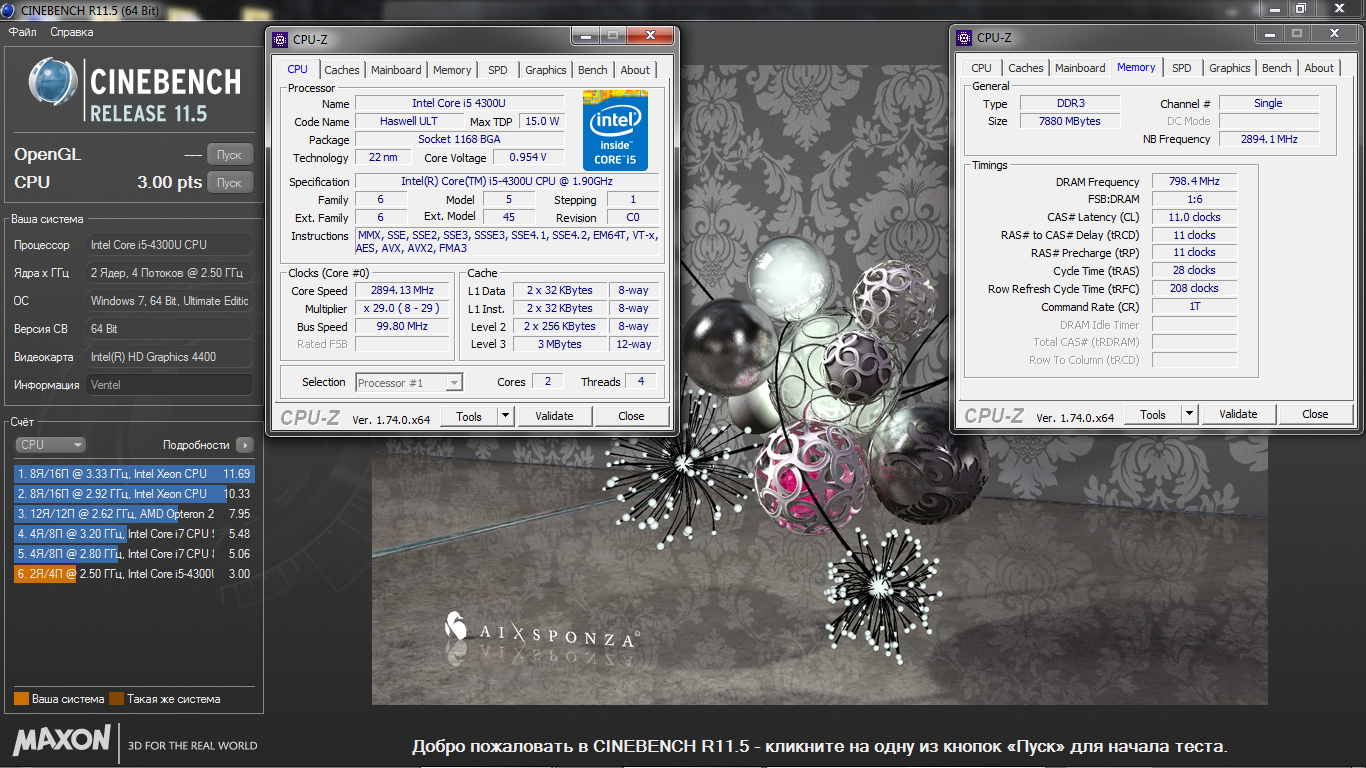
Task: Click the DRAM Frequency 798.4 MHz value
Action: (x=1194, y=182)
